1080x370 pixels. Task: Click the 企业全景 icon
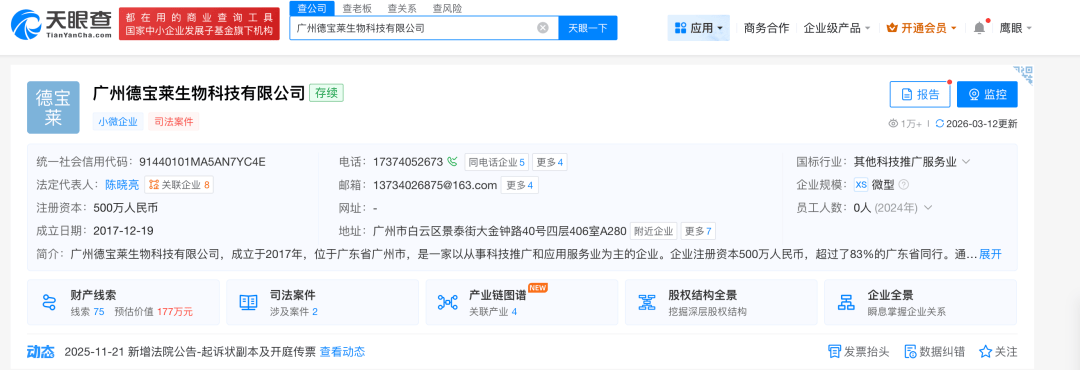coord(846,302)
